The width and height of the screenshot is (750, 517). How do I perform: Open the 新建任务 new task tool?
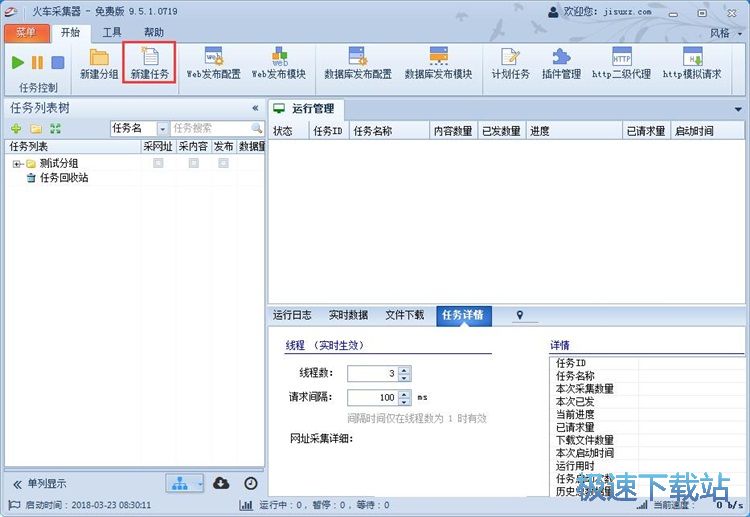[150, 63]
